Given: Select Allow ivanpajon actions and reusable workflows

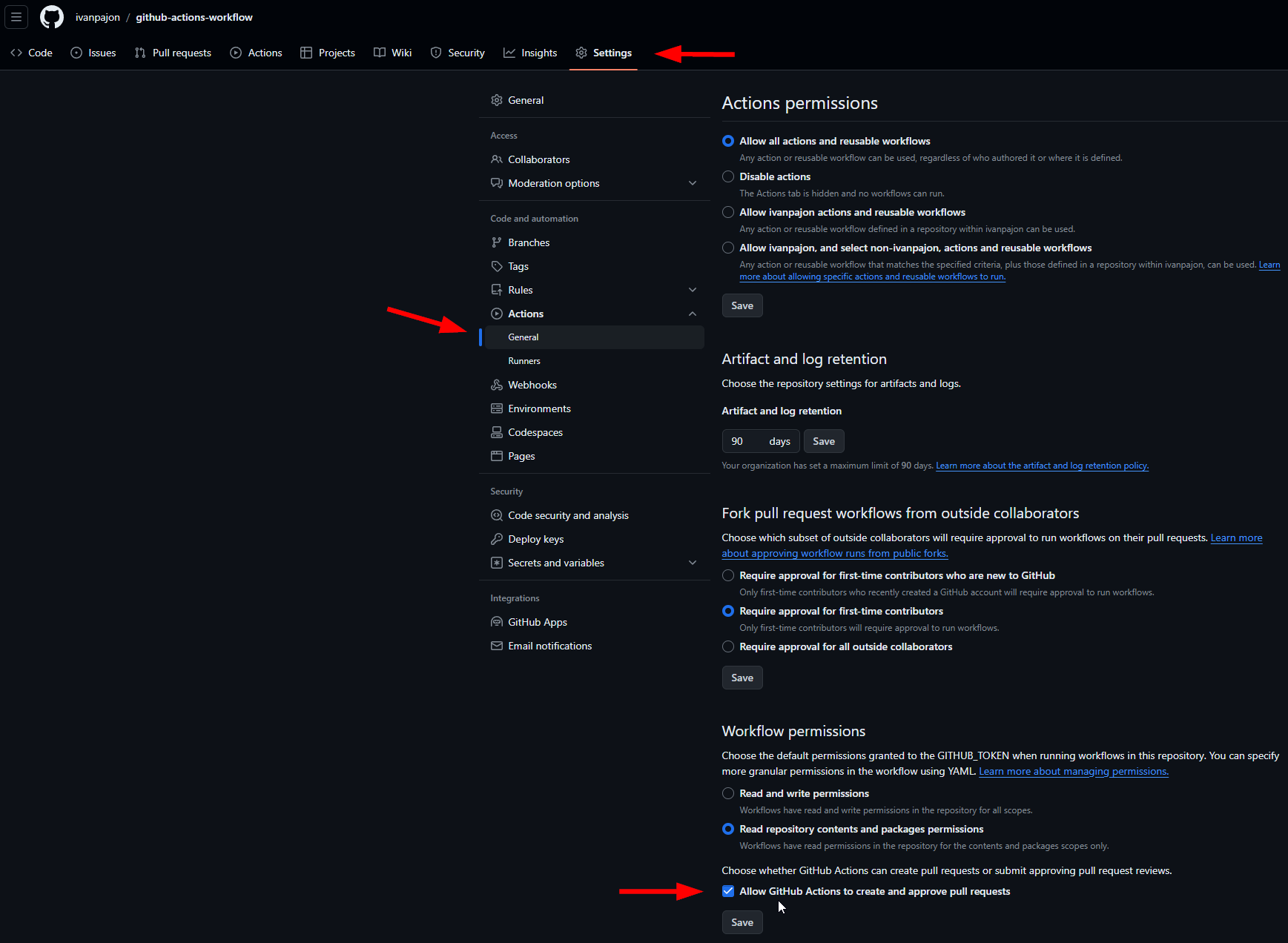Looking at the screenshot, I should pos(728,212).
